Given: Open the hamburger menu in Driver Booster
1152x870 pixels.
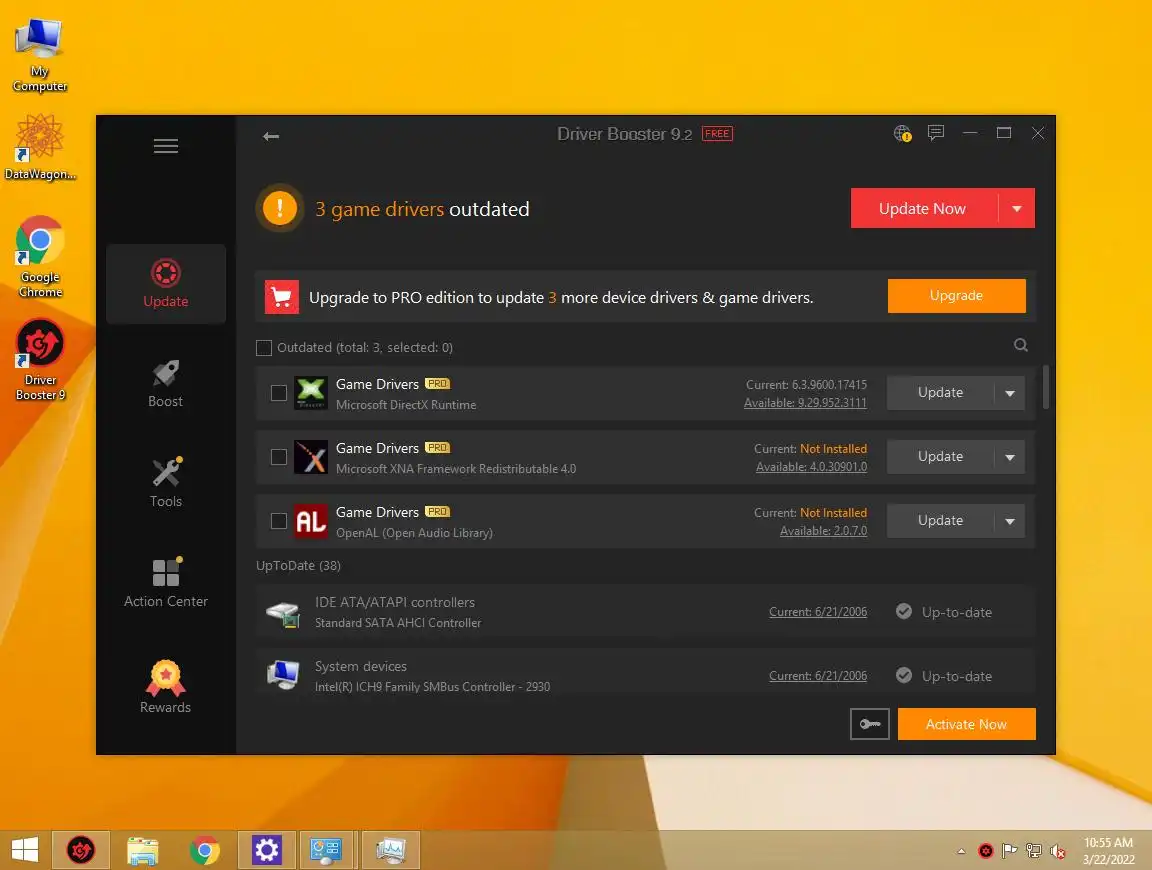Looking at the screenshot, I should [x=165, y=145].
